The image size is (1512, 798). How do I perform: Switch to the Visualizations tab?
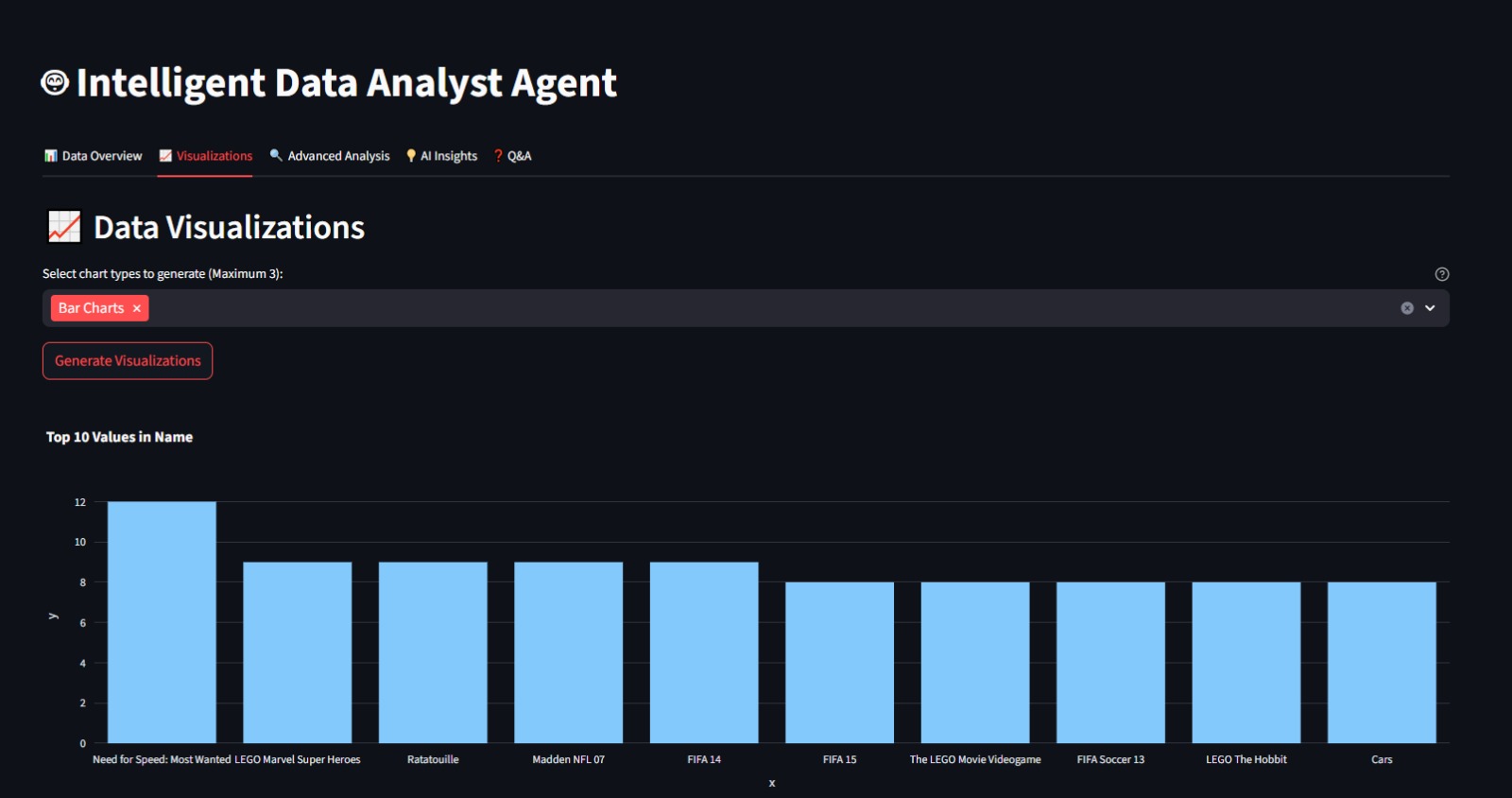205,156
